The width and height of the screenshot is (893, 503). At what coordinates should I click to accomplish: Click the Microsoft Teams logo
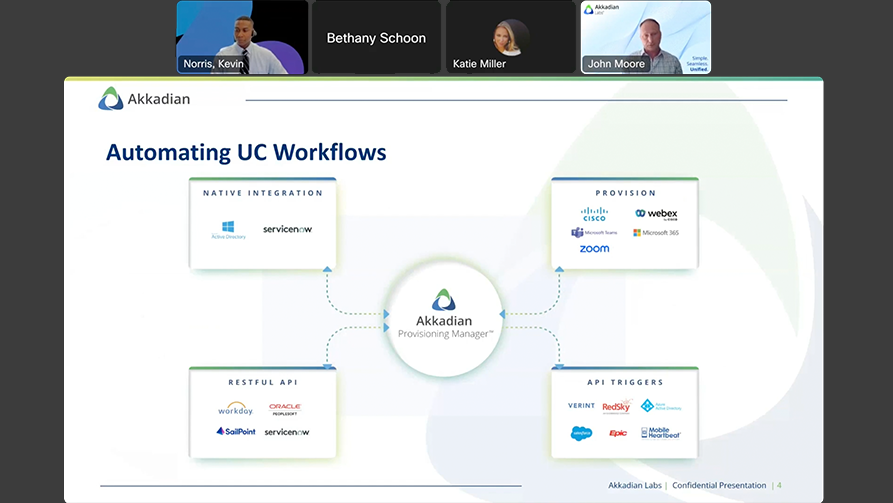(594, 232)
